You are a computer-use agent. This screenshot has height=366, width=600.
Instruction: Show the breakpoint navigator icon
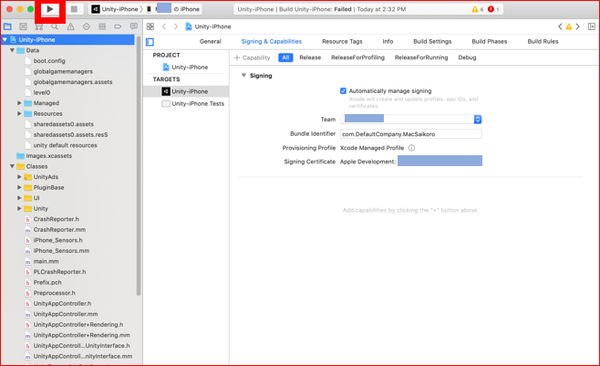117,26
